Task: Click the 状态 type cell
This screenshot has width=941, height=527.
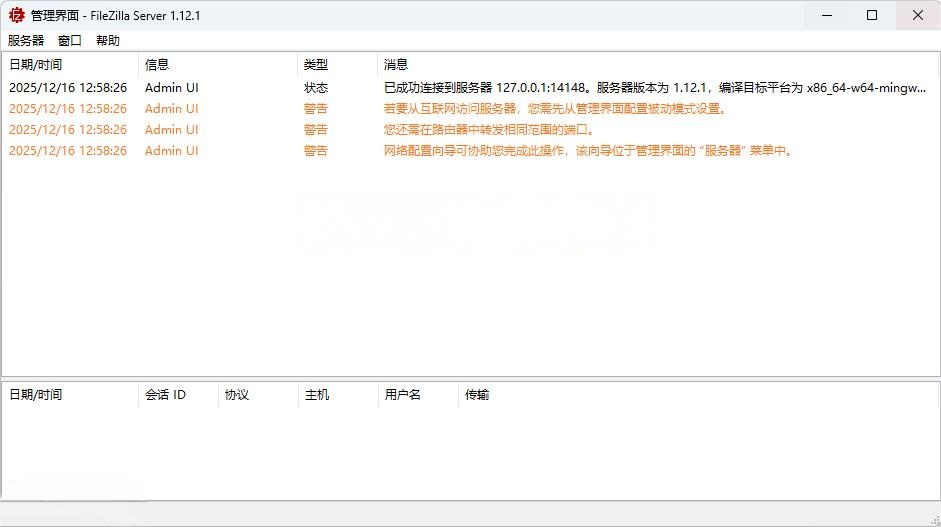Action: [316, 88]
